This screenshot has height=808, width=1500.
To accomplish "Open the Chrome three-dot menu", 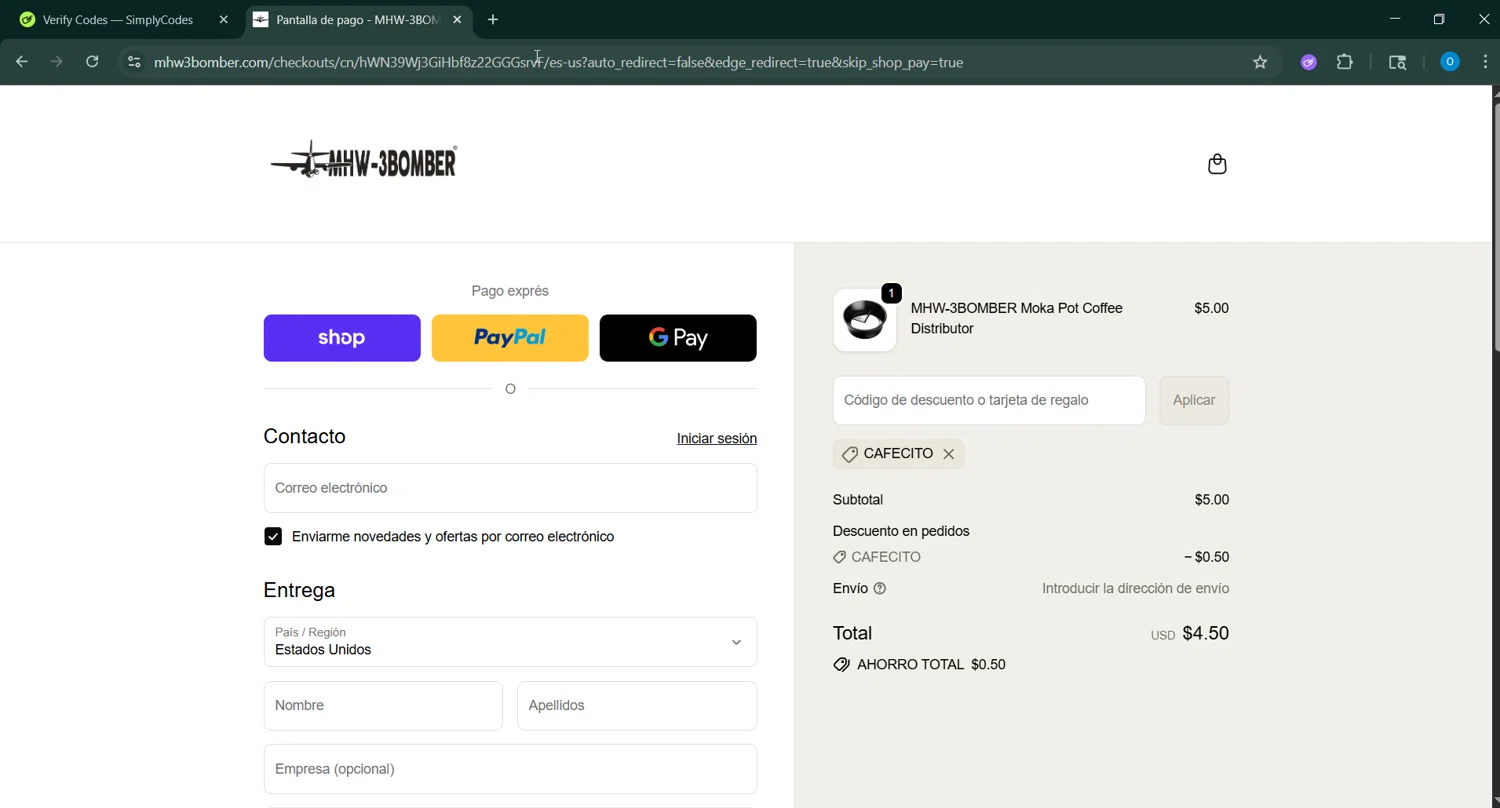I will 1485,62.
